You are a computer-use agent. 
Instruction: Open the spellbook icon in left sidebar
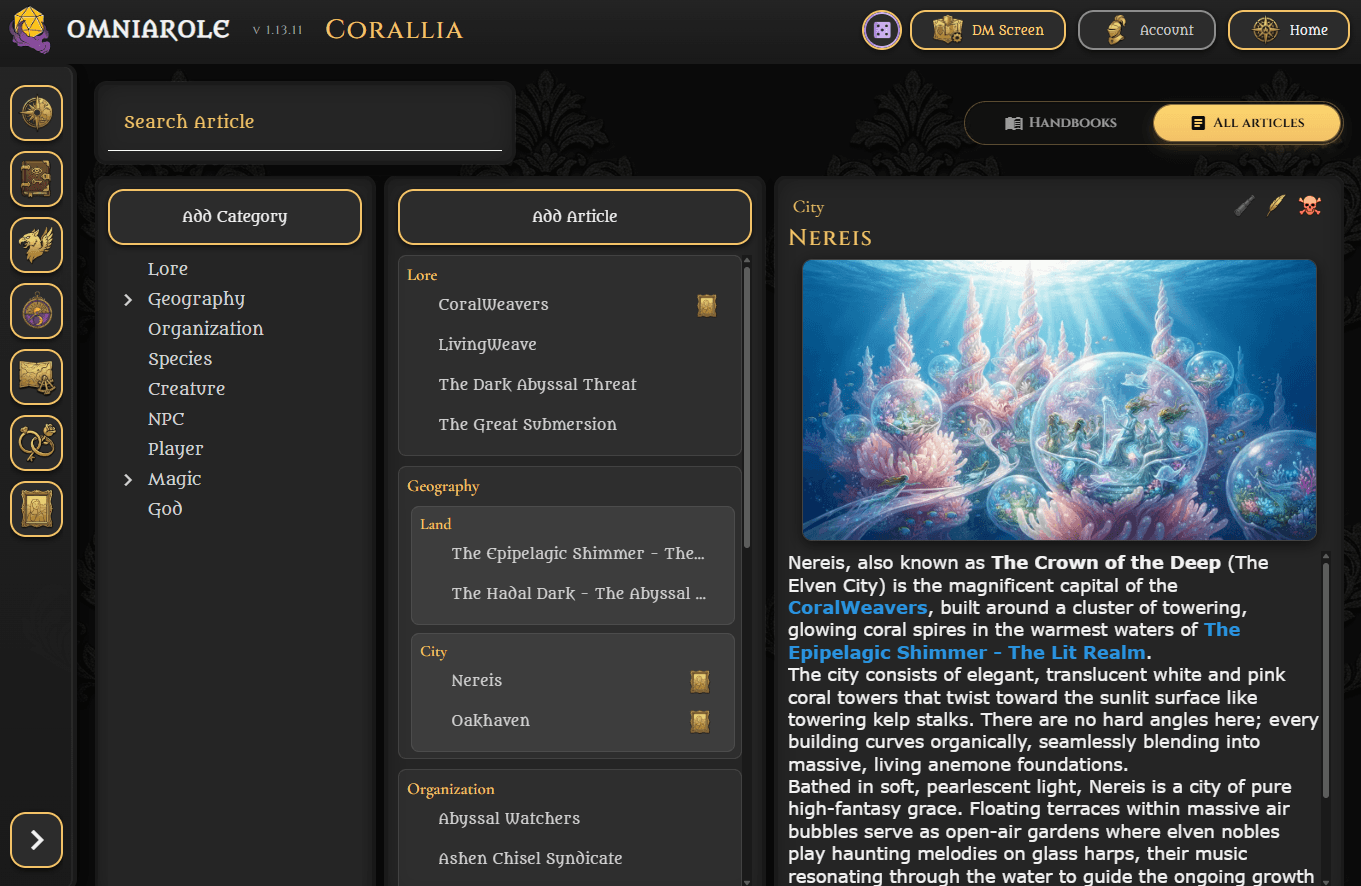[x=37, y=179]
